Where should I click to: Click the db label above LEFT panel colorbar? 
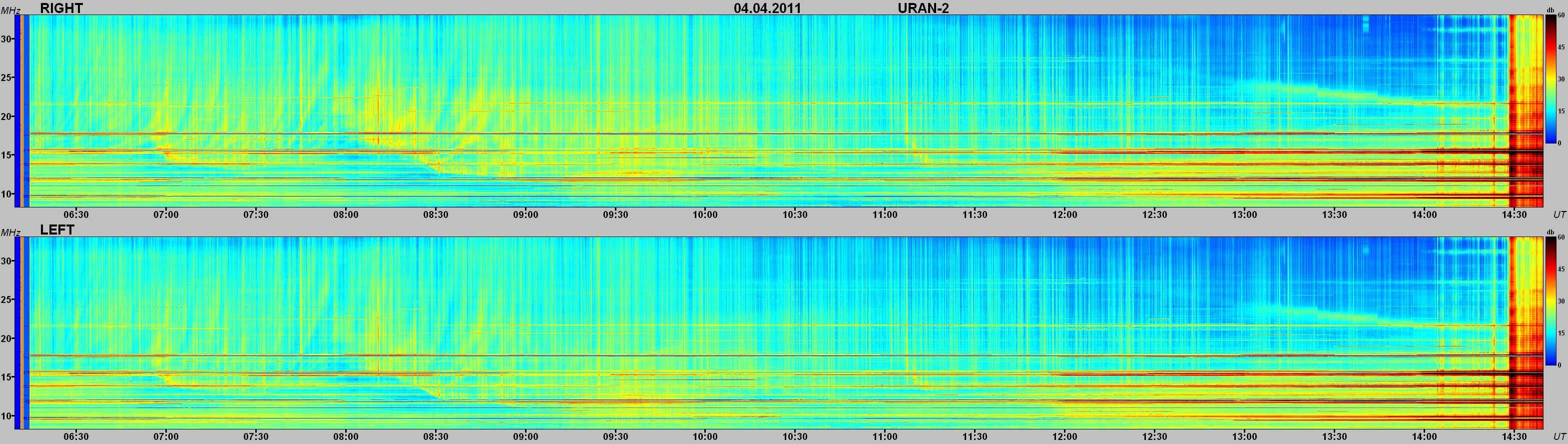[x=1550, y=232]
